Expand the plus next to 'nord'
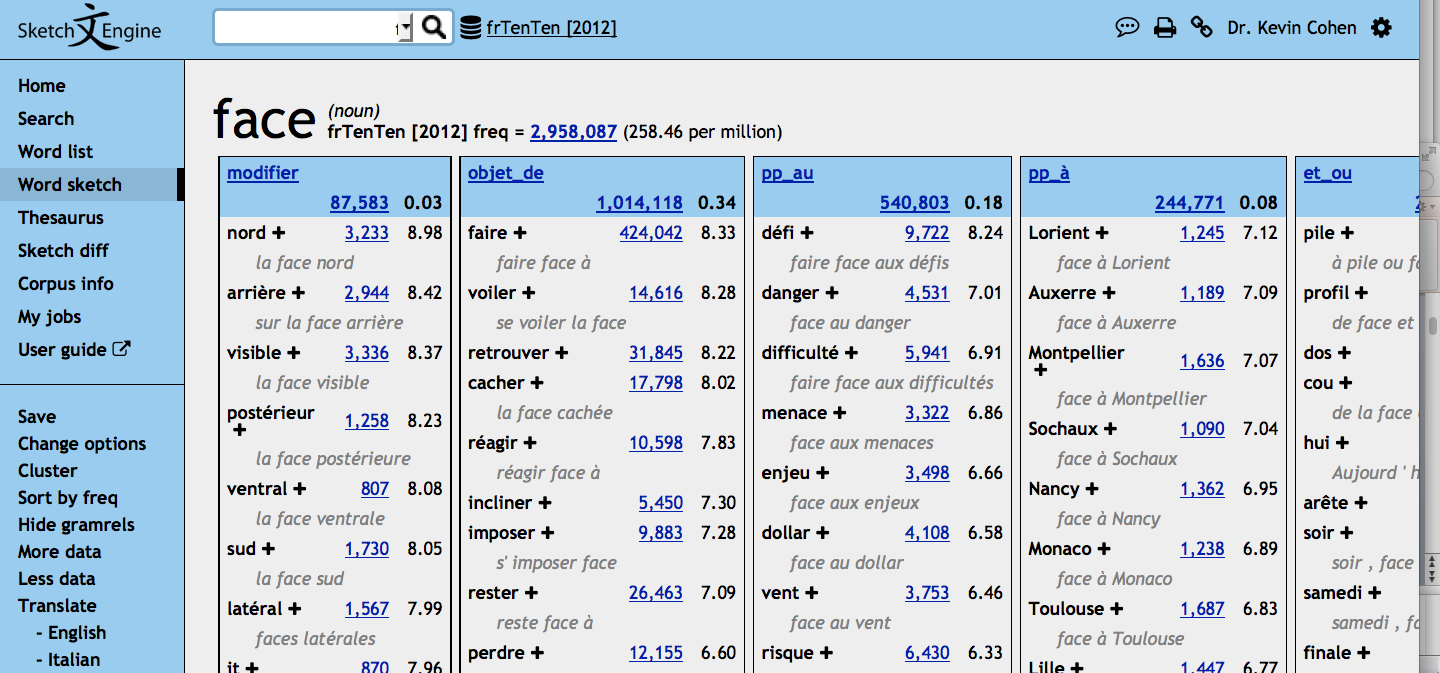 tap(279, 233)
